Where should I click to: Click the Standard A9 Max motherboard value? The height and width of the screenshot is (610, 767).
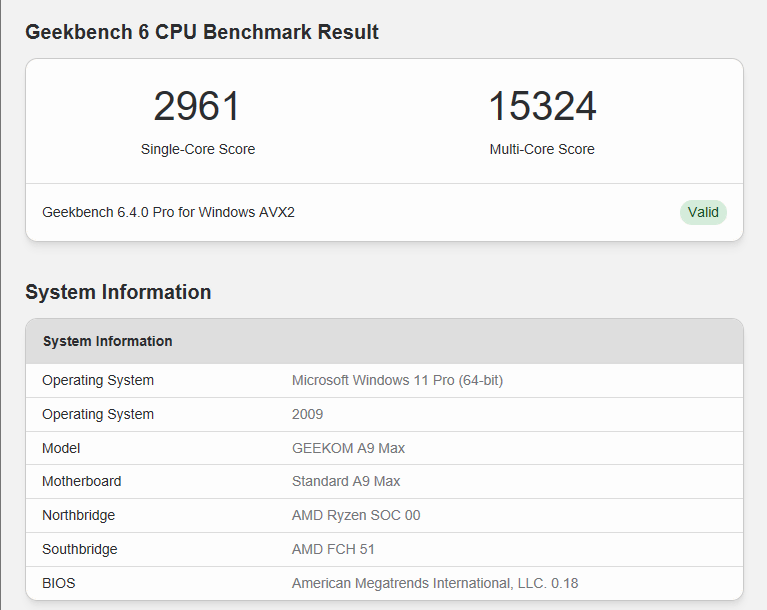point(346,481)
